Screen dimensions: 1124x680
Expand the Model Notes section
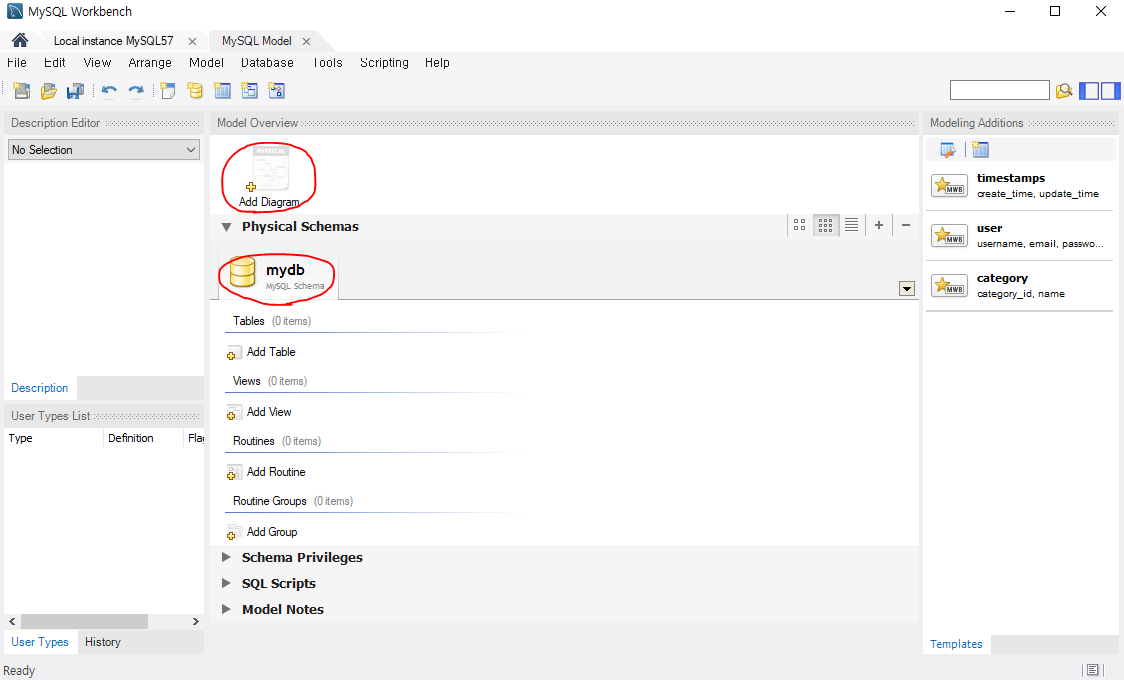coord(227,609)
